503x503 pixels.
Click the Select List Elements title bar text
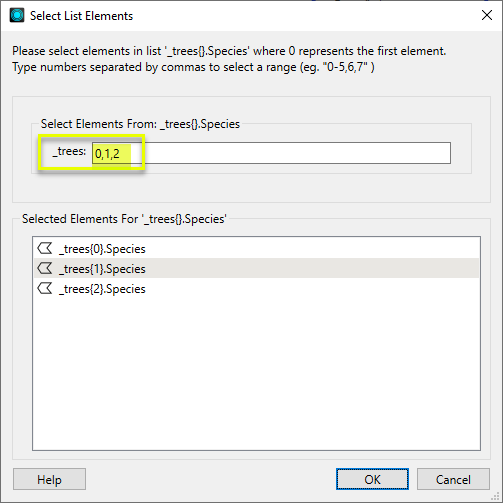[x=81, y=16]
